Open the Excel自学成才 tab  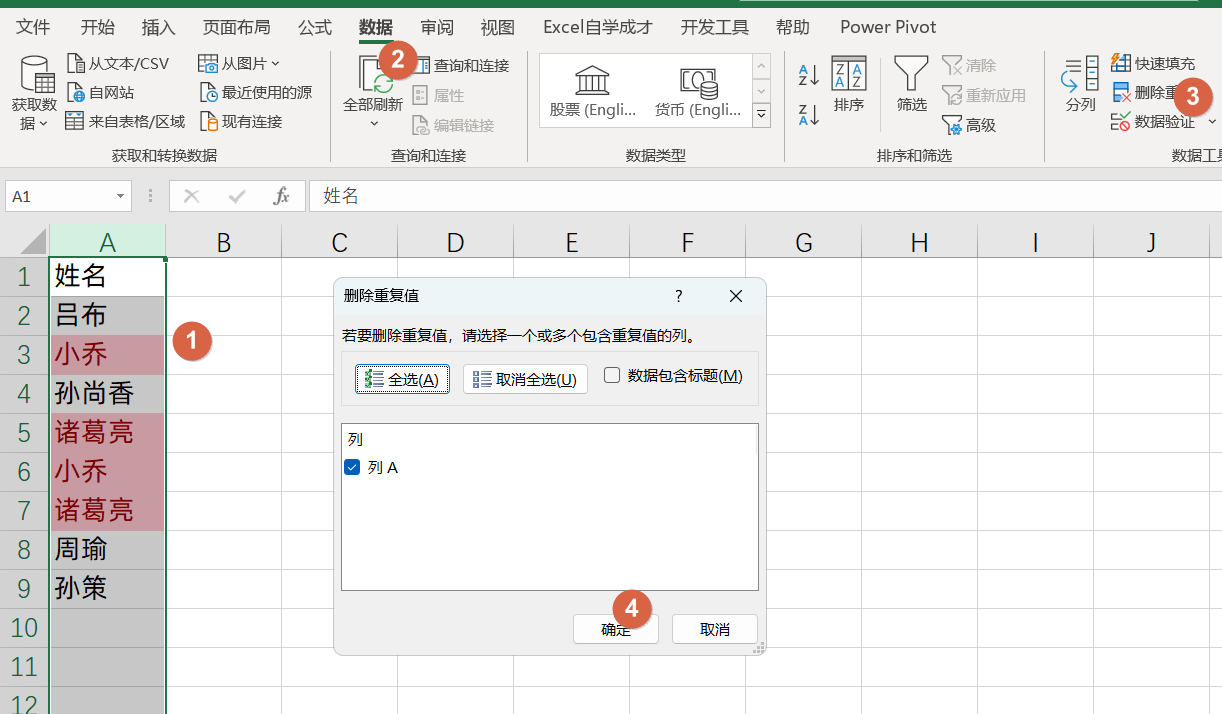click(x=598, y=27)
